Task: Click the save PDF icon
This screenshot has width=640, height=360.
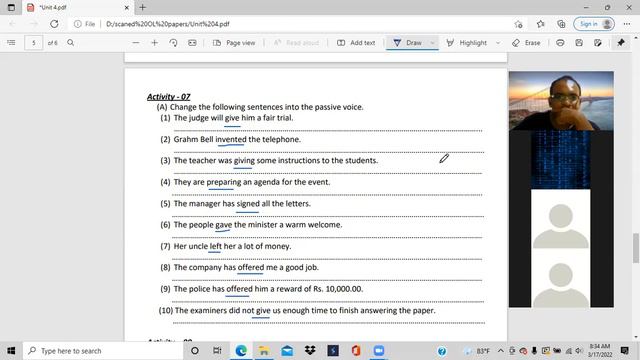Action: pyautogui.click(x=579, y=42)
